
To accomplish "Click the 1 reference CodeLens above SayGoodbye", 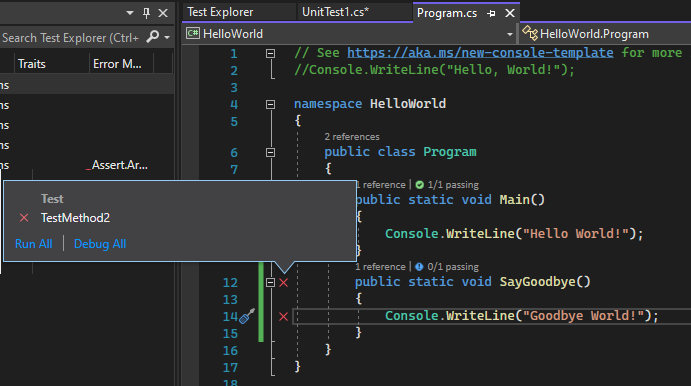I will pyautogui.click(x=380, y=267).
